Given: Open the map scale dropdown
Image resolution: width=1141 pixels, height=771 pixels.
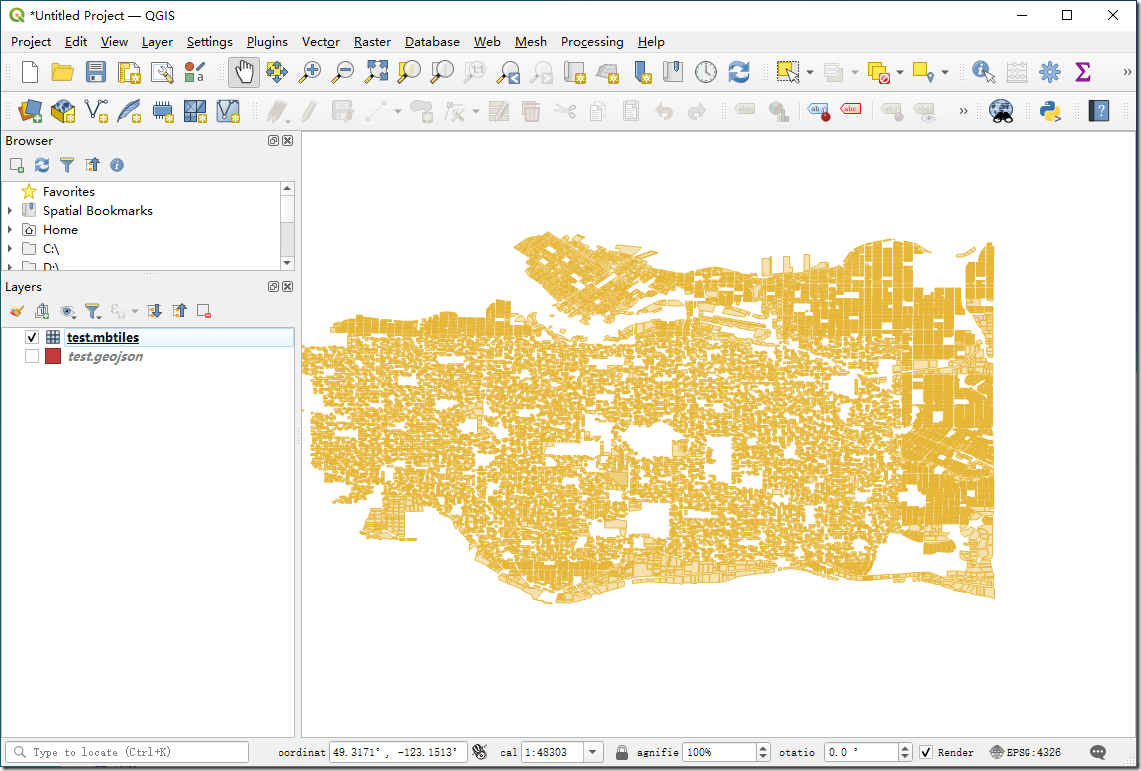Looking at the screenshot, I should pyautogui.click(x=593, y=752).
